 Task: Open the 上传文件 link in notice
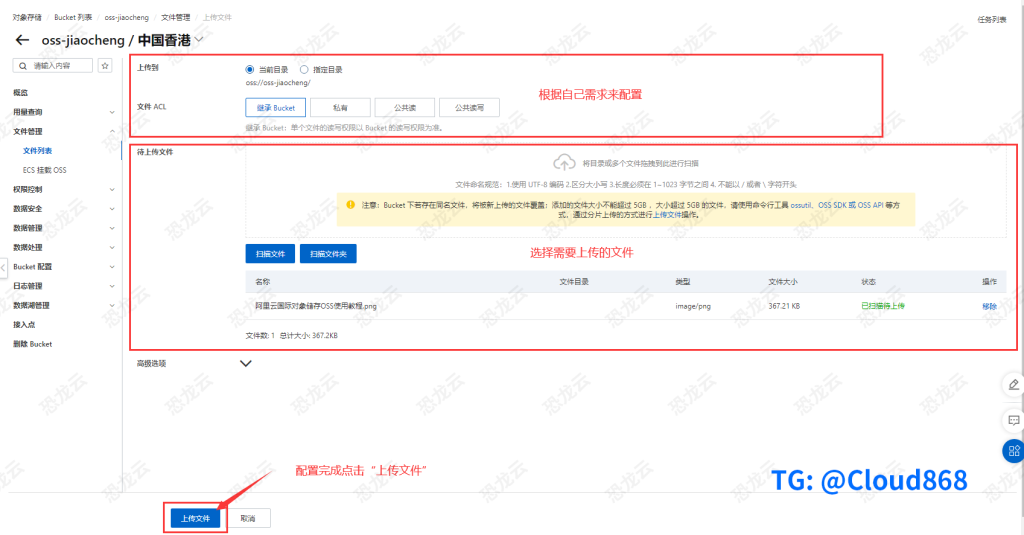click(667, 215)
